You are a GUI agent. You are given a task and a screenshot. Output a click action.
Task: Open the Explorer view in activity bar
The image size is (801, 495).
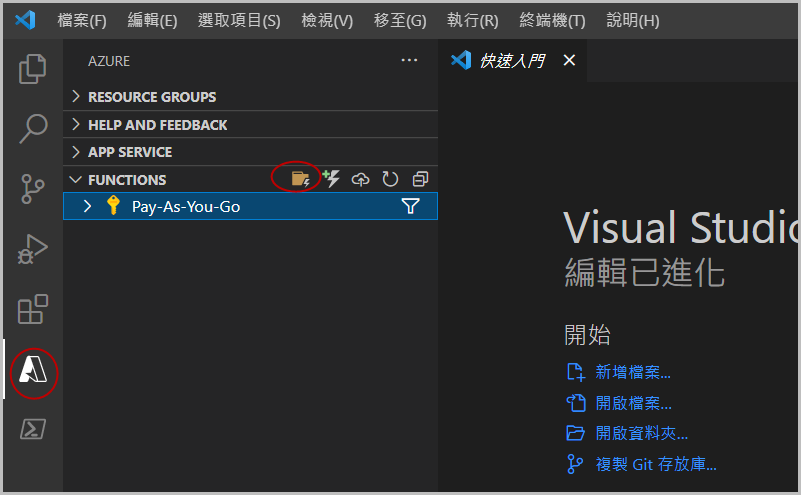pyautogui.click(x=33, y=69)
